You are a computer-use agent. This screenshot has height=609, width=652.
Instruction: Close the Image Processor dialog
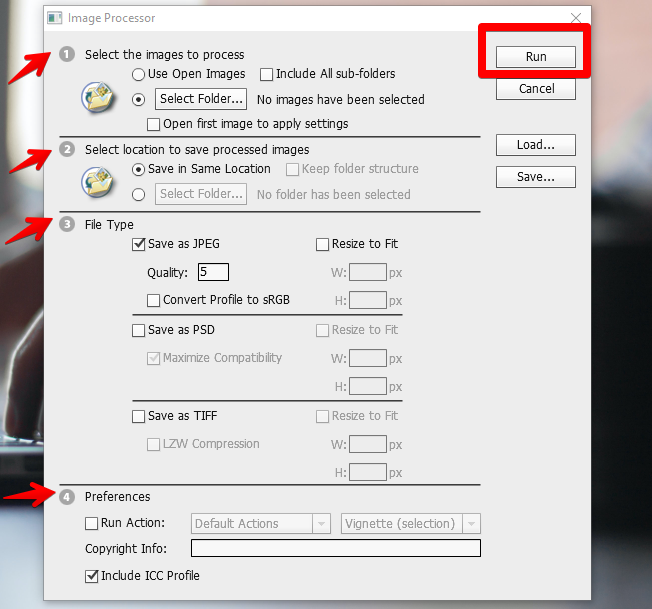(576, 17)
